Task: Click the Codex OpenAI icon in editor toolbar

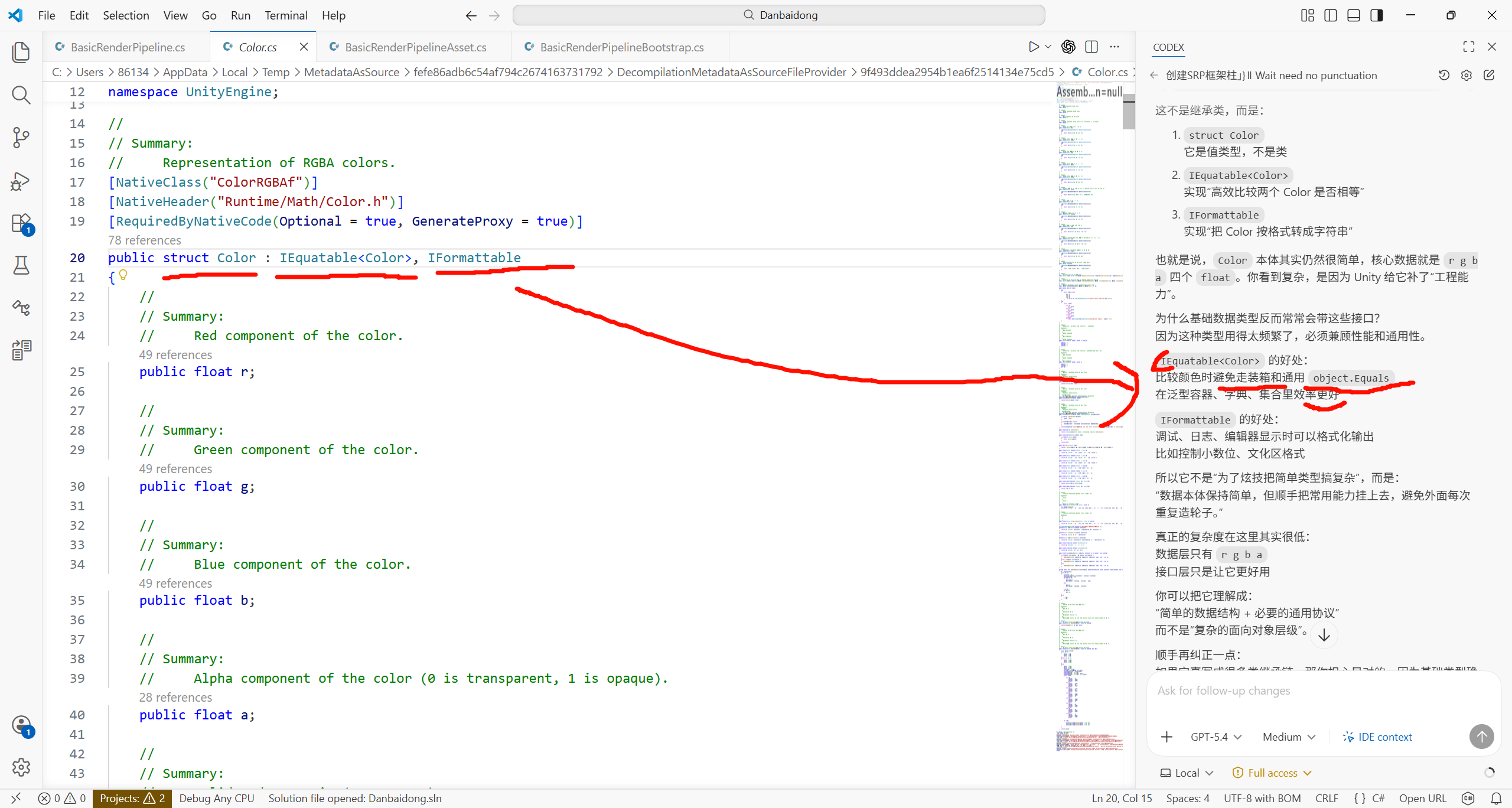Action: click(1068, 47)
